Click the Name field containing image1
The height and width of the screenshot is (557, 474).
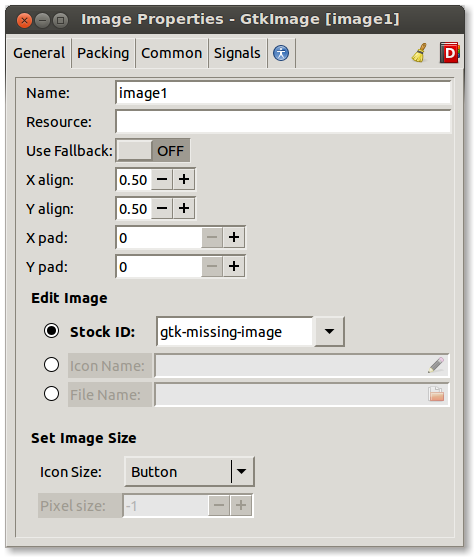pyautogui.click(x=283, y=93)
